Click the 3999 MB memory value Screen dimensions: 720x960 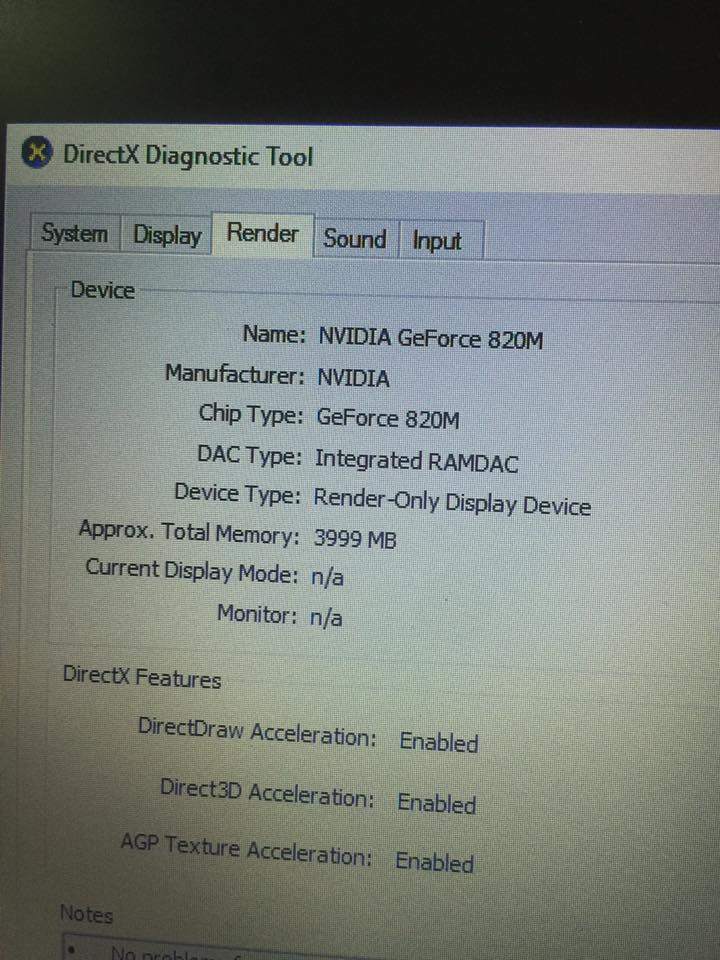pyautogui.click(x=355, y=539)
